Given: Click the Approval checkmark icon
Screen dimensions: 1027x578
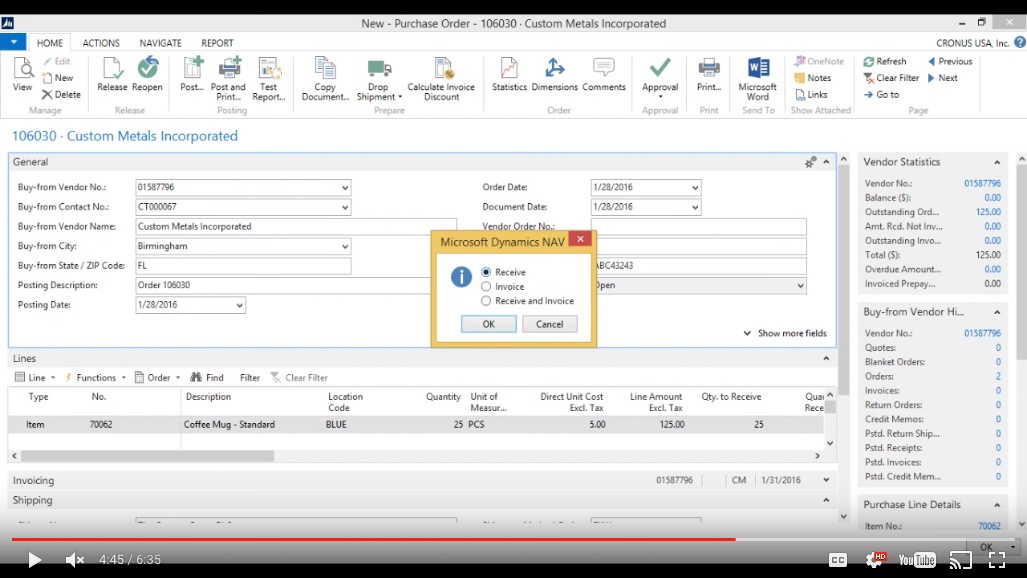Looking at the screenshot, I should (x=660, y=67).
